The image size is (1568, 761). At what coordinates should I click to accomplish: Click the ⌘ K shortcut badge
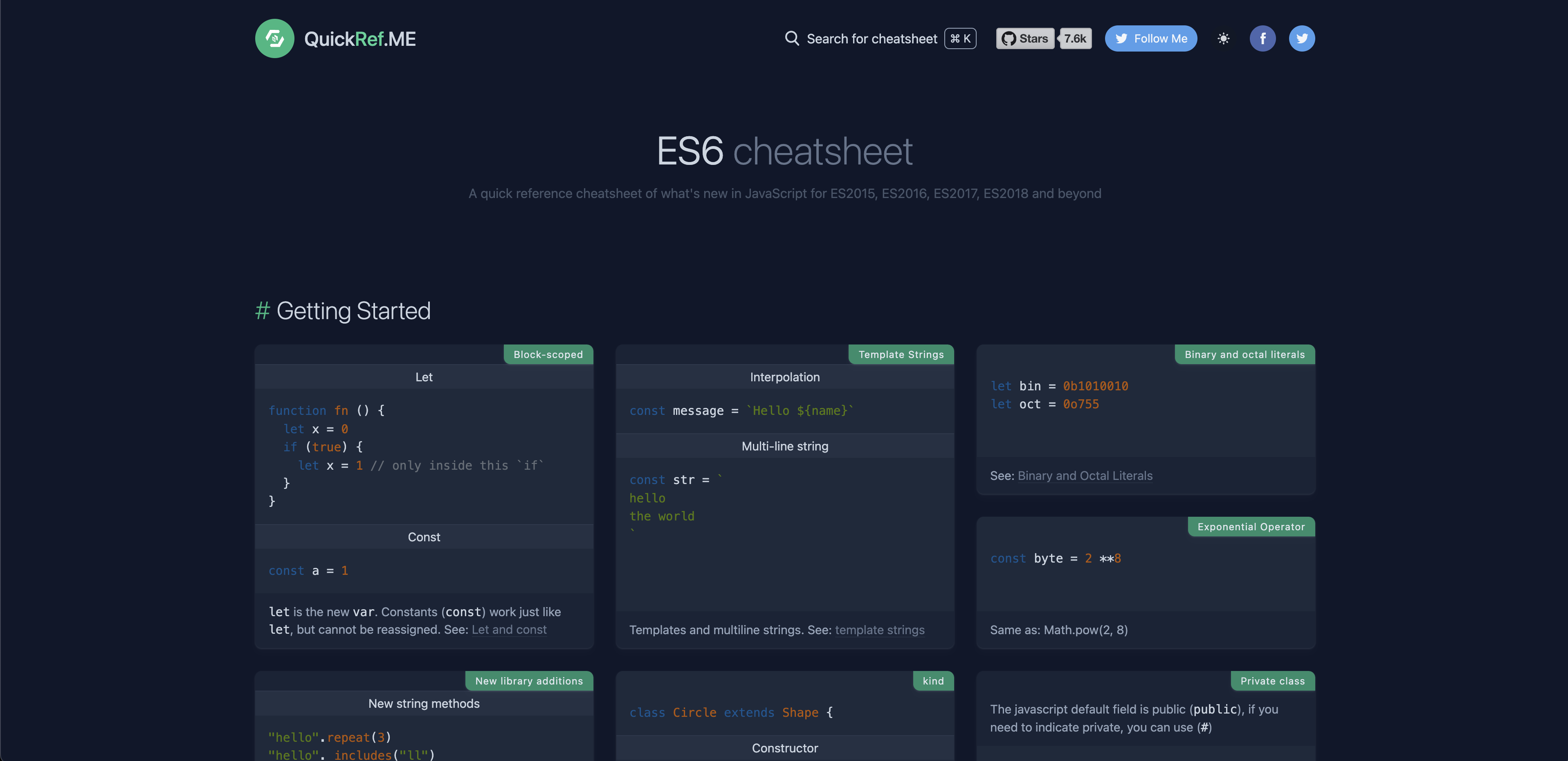tap(960, 38)
